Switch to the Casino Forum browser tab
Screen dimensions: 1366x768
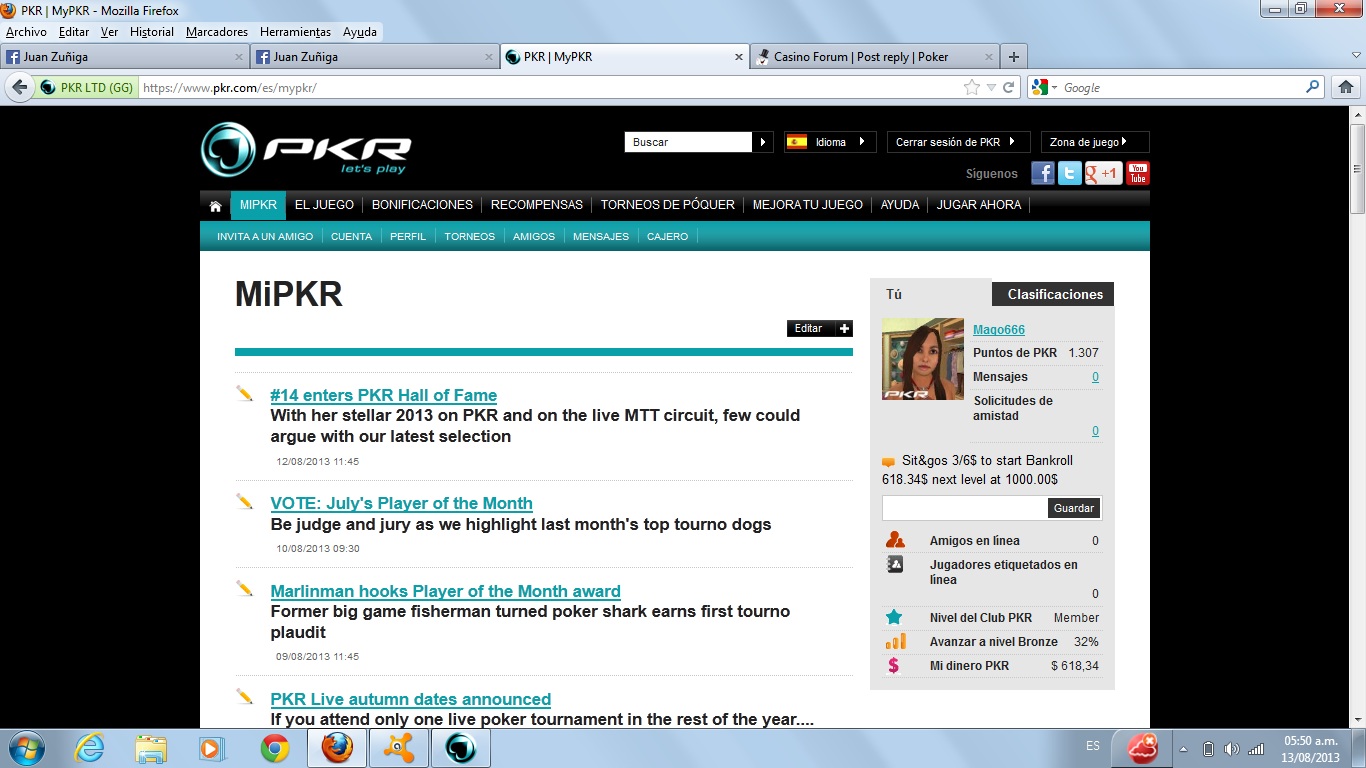coord(874,57)
